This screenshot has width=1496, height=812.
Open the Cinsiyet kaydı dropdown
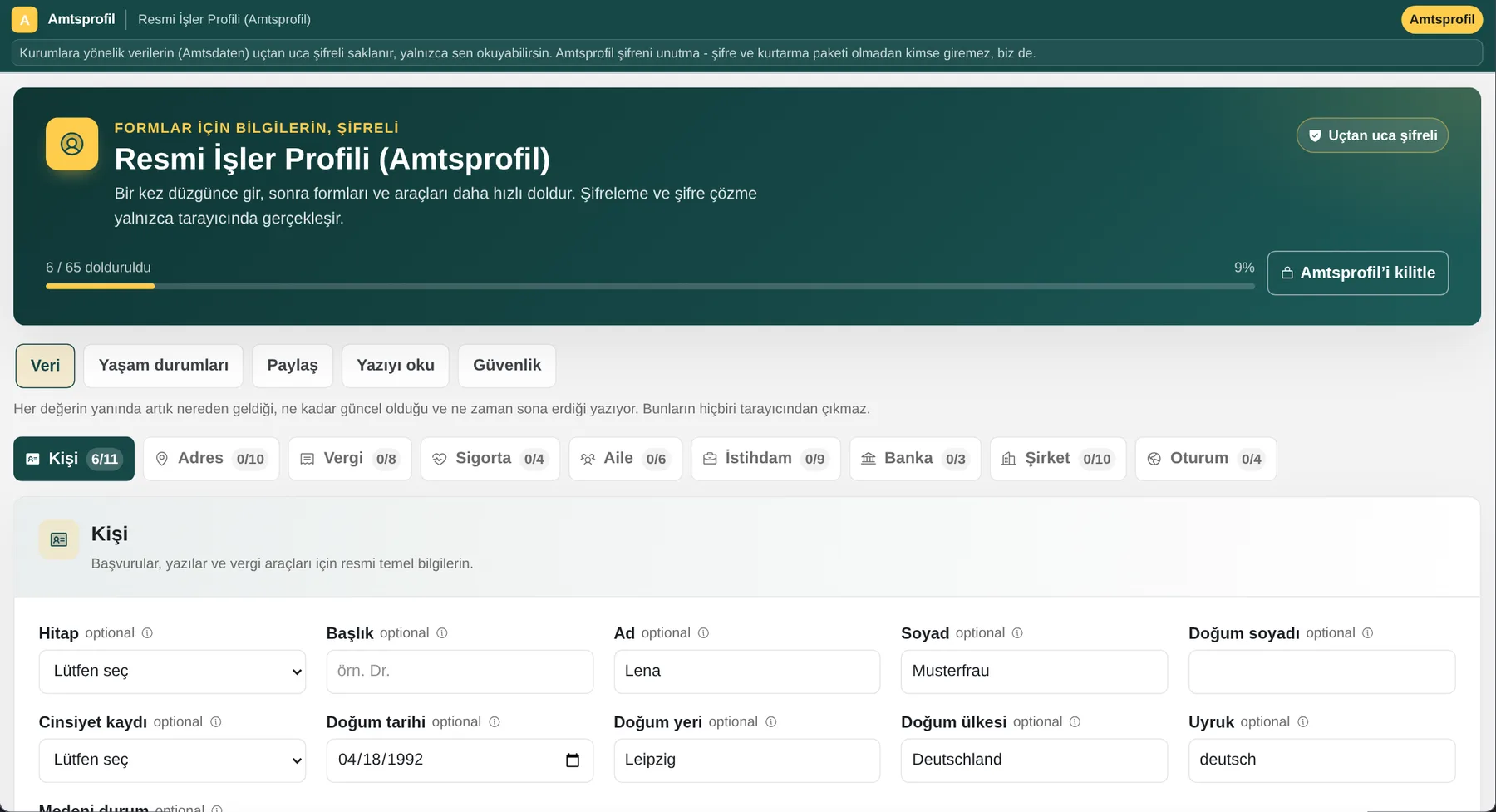172,760
